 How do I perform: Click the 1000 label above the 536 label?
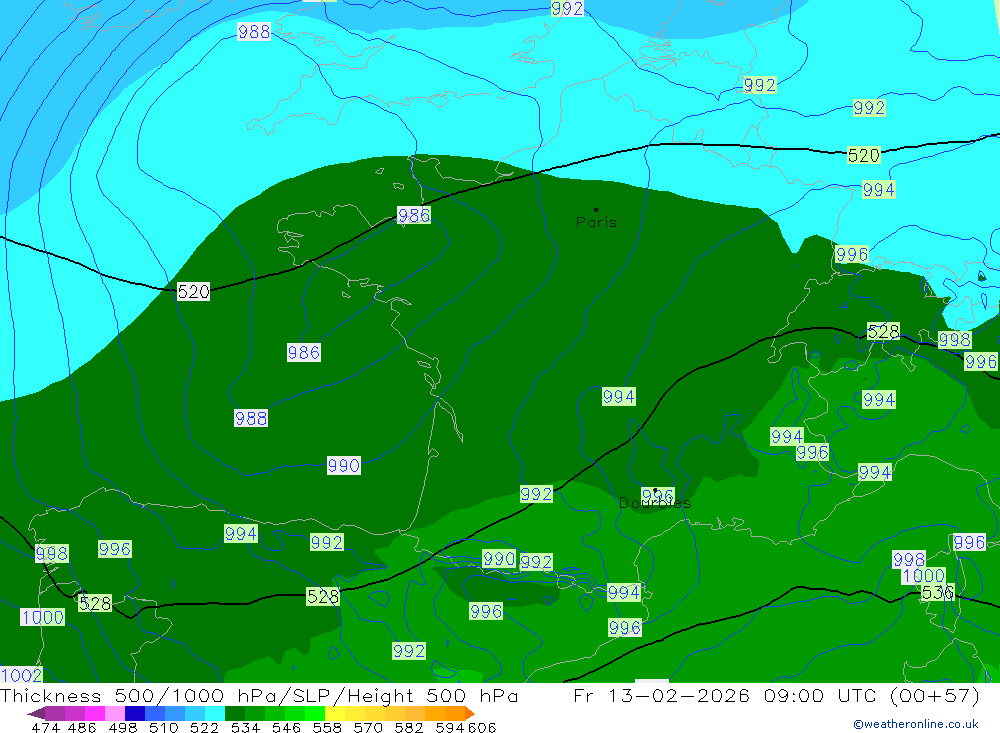(923, 576)
